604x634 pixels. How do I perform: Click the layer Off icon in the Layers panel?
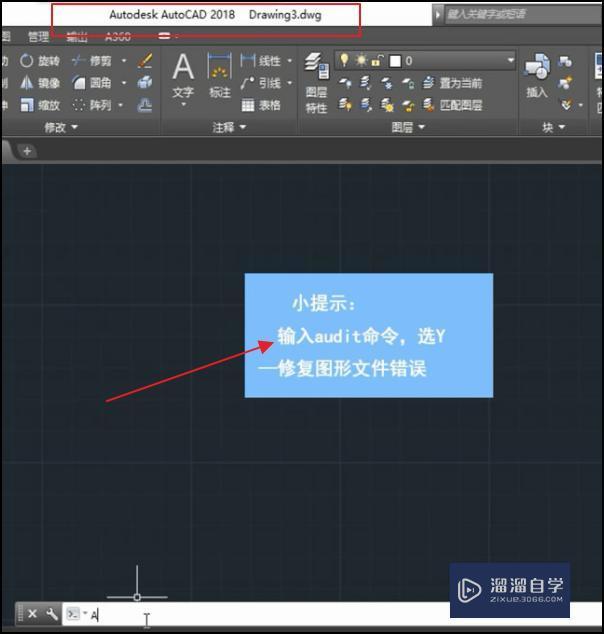344,83
